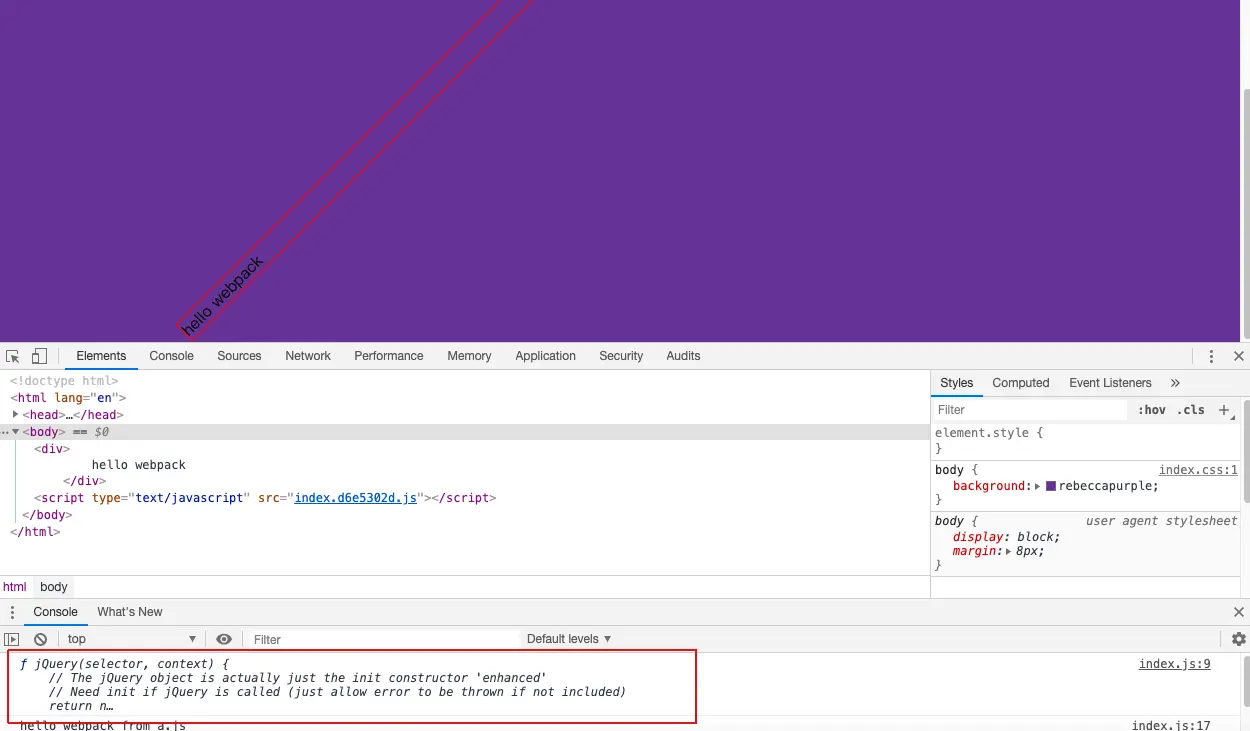The width and height of the screenshot is (1250, 731).
Task: Click the body breadcrumb item
Action: (x=54, y=587)
